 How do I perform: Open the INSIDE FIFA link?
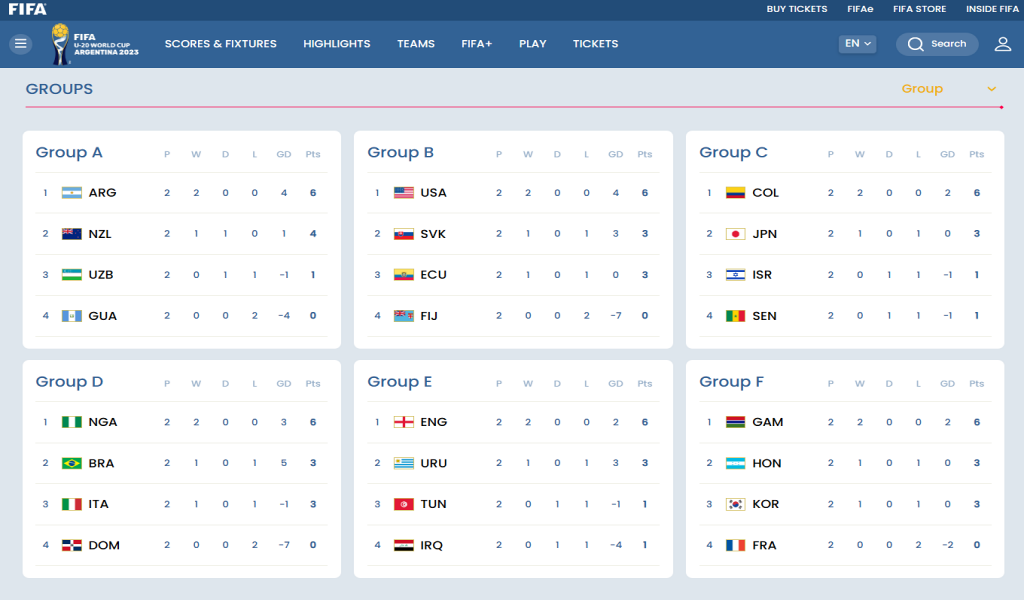[x=992, y=9]
